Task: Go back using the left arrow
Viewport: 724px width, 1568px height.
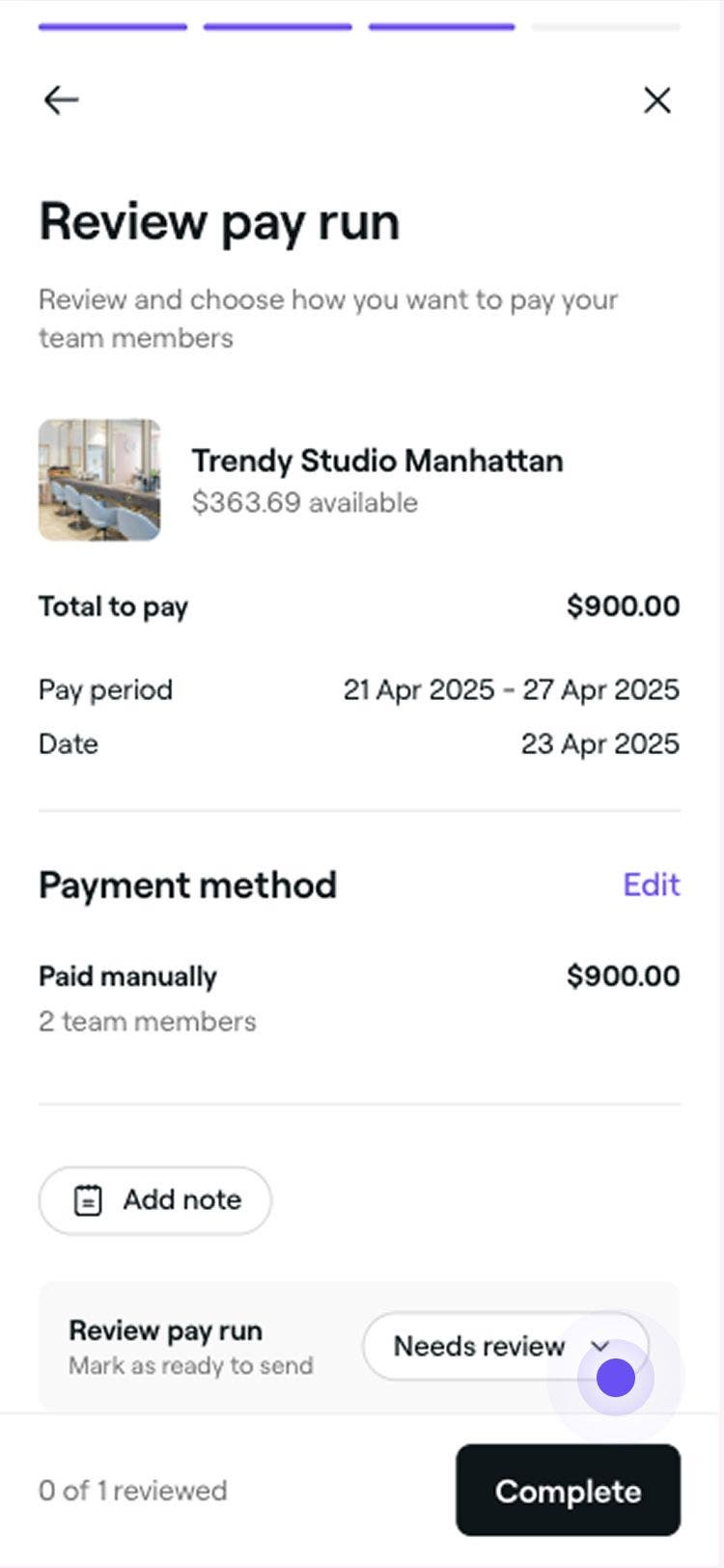Action: 61,99
